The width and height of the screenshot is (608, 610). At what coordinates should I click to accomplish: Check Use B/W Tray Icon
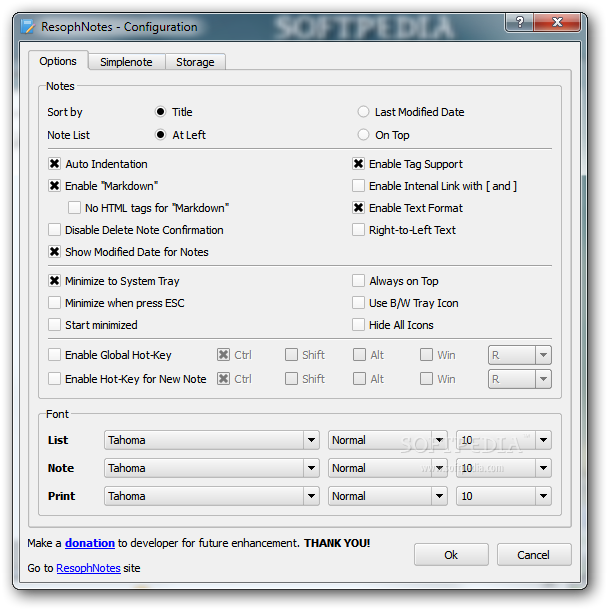pos(358,303)
